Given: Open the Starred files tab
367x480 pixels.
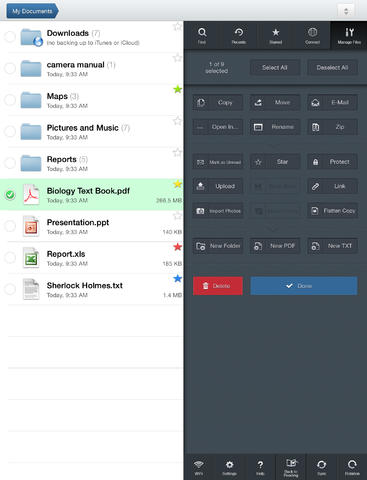Looking at the screenshot, I should tap(276, 35).
